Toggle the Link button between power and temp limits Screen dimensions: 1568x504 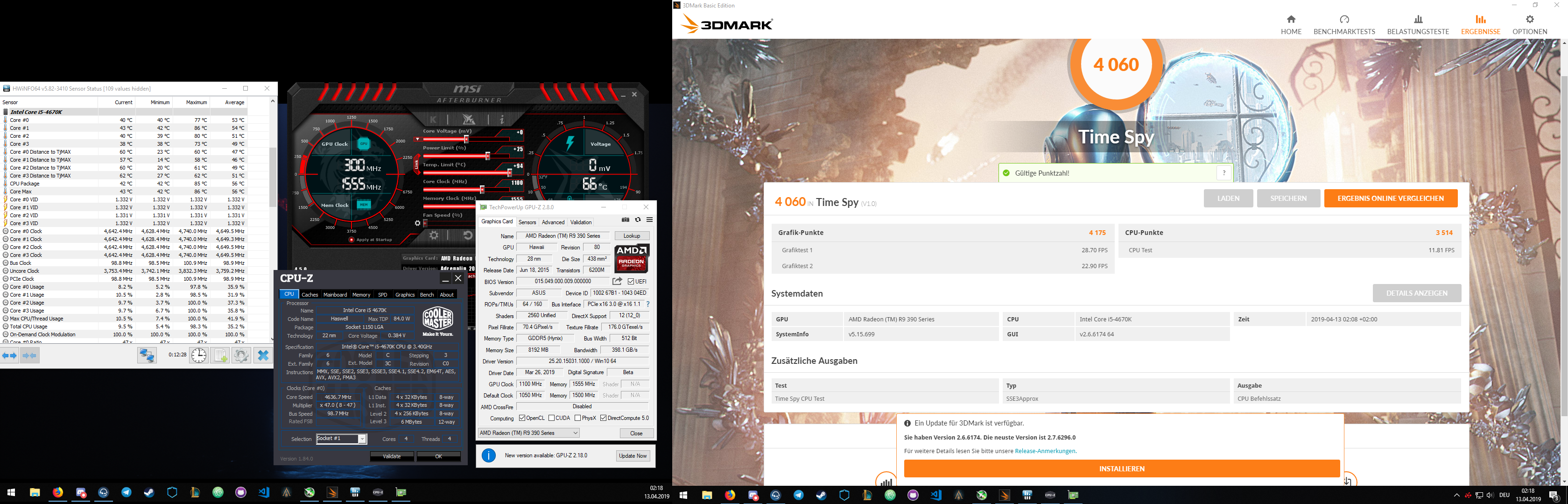point(417,163)
